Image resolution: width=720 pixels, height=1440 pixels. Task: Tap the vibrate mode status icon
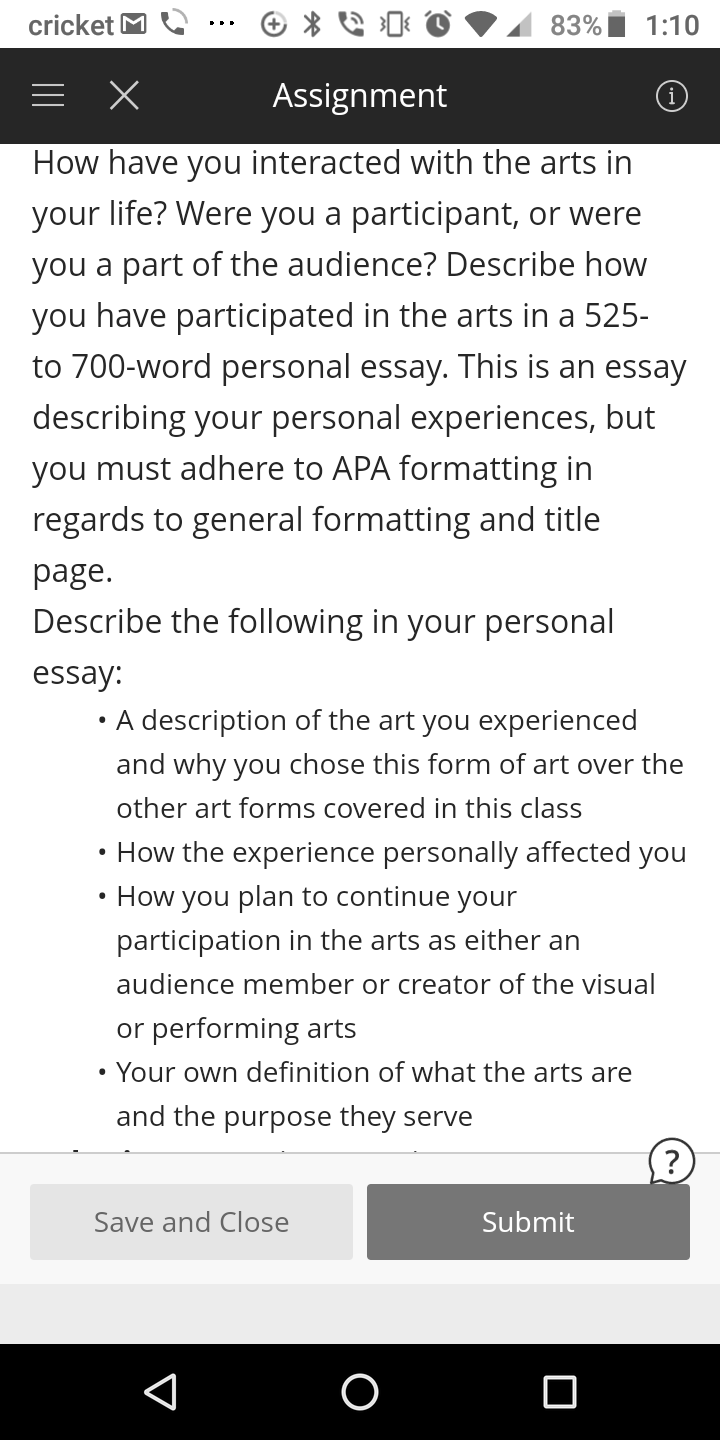click(x=392, y=24)
